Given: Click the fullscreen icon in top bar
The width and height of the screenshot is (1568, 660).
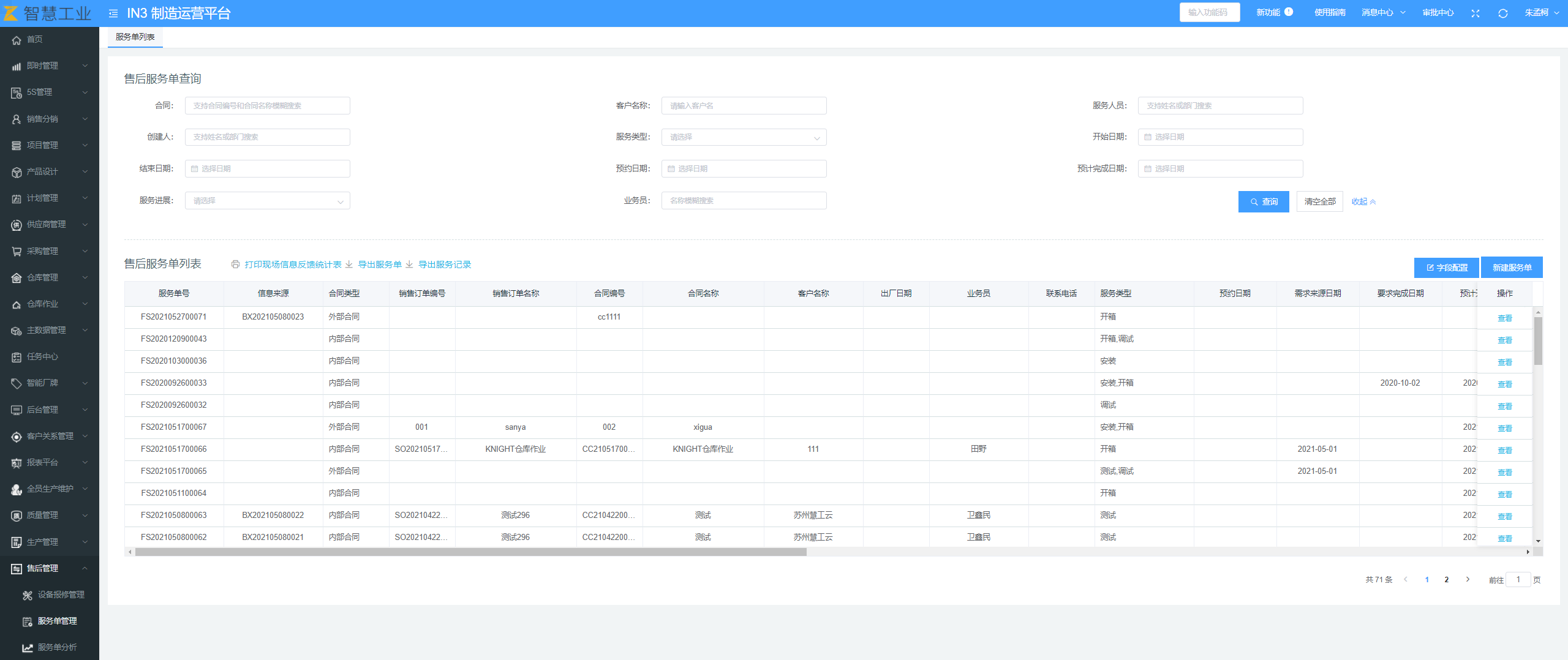Looking at the screenshot, I should pos(1475,13).
